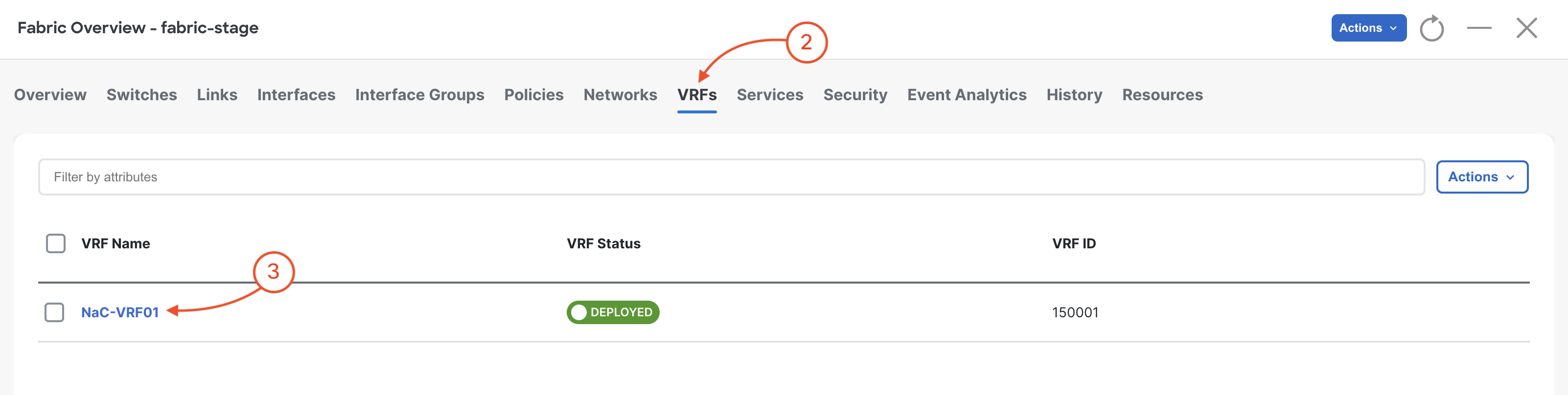Close the Fabric Overview panel
Viewport: 1568px width, 395px height.
tap(1526, 28)
